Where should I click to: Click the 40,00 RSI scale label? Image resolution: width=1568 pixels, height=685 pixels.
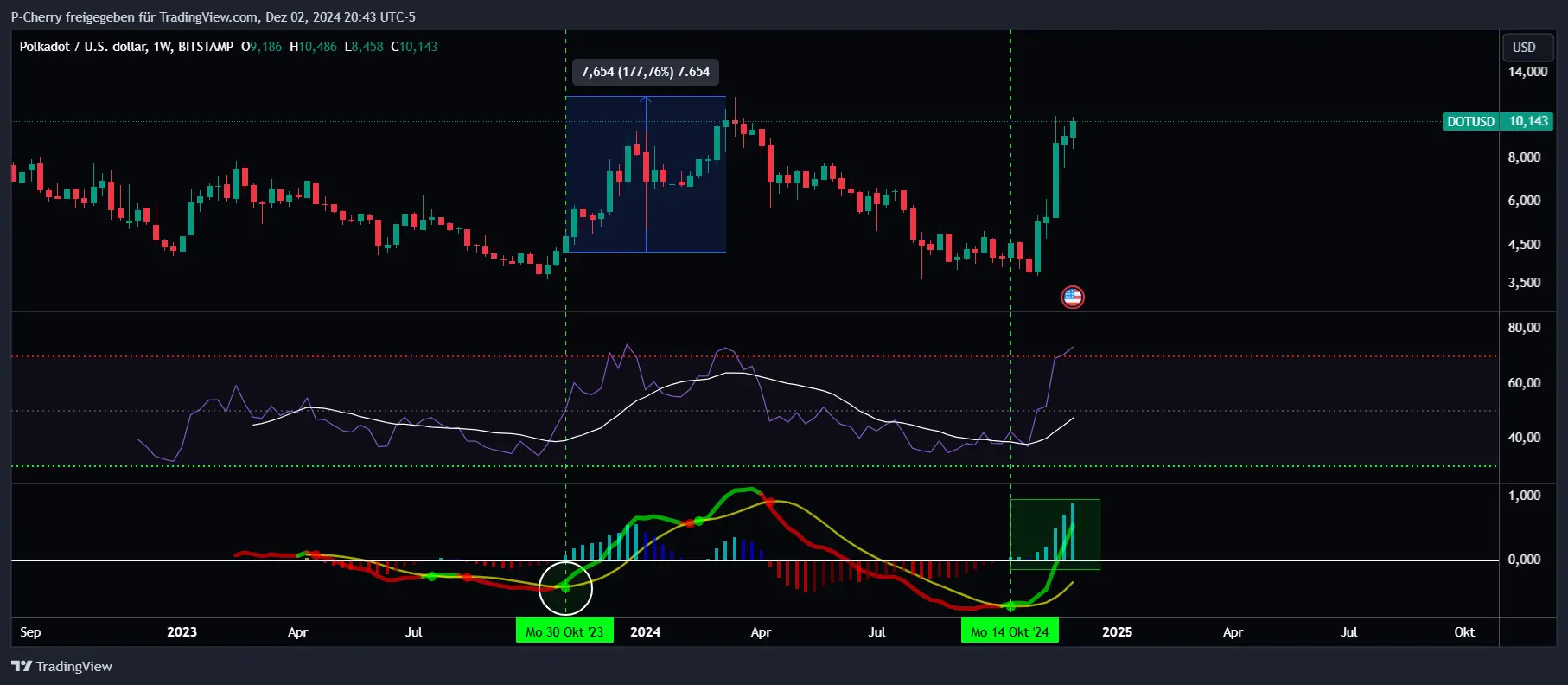click(1524, 438)
